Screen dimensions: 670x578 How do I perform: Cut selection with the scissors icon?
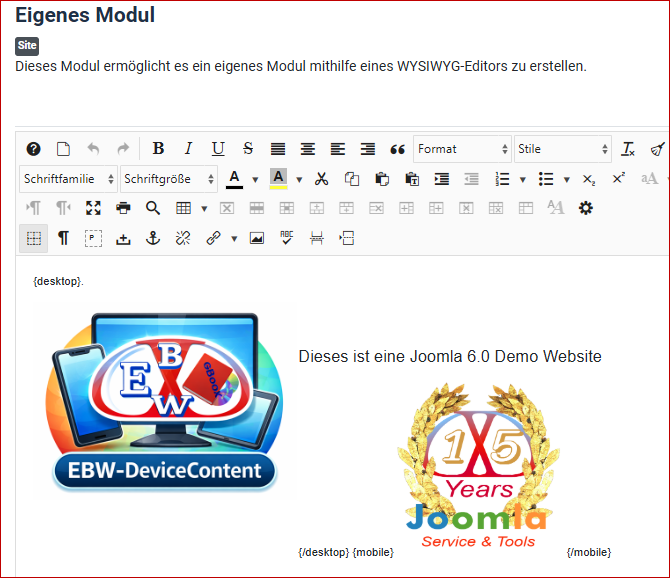pos(321,179)
